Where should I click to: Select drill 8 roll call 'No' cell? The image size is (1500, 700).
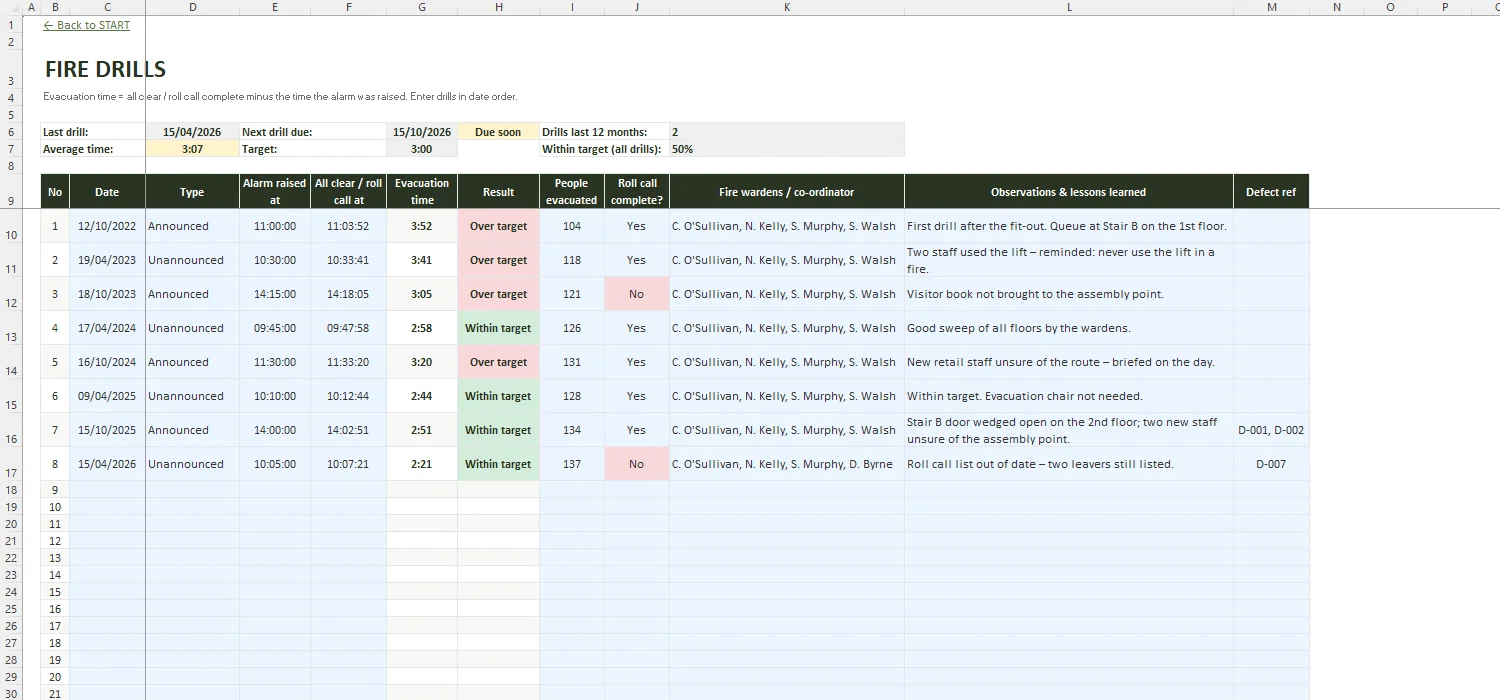click(x=637, y=464)
